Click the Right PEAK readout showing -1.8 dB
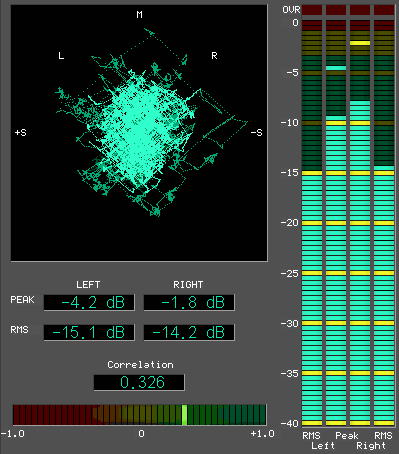 [189, 302]
